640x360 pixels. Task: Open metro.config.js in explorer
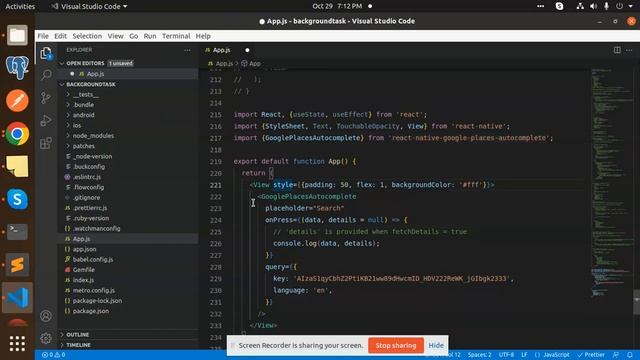click(x=93, y=290)
